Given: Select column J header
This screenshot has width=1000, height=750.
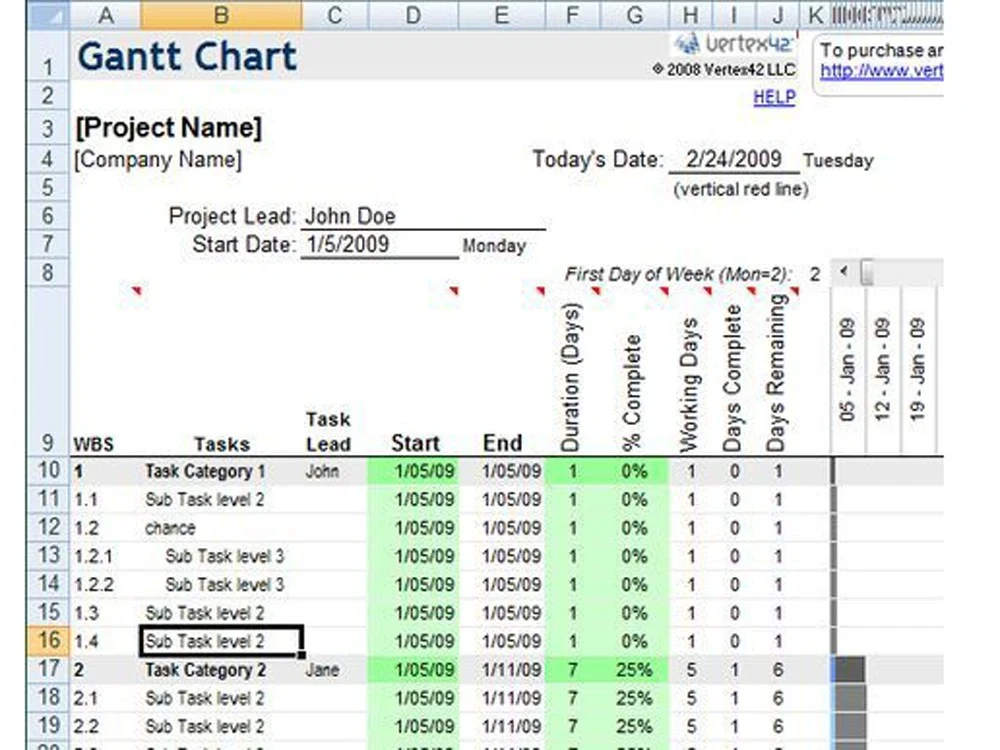Looking at the screenshot, I should [777, 15].
